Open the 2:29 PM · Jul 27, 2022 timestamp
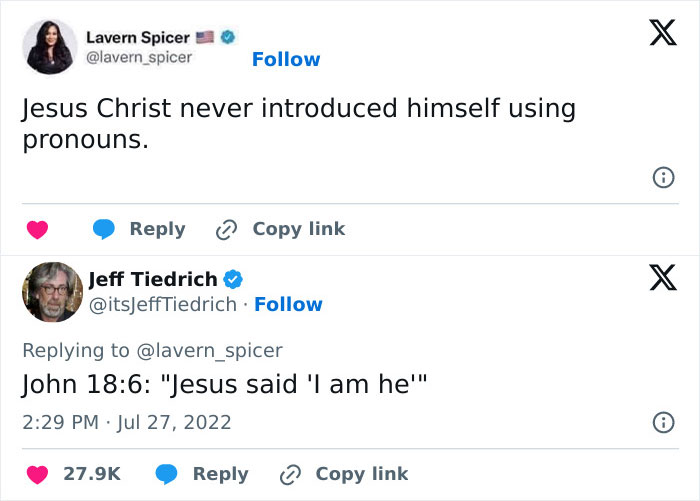Screen dimensions: 700x501 pos(126,422)
